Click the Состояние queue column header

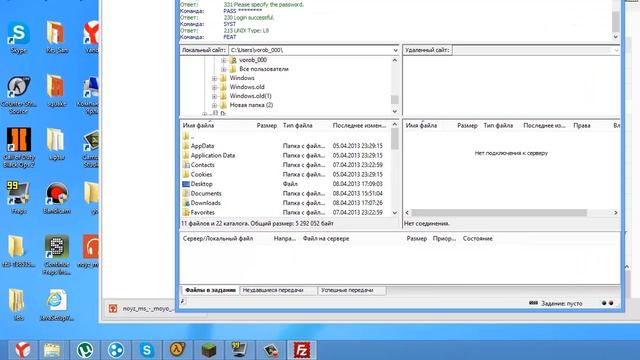(478, 238)
